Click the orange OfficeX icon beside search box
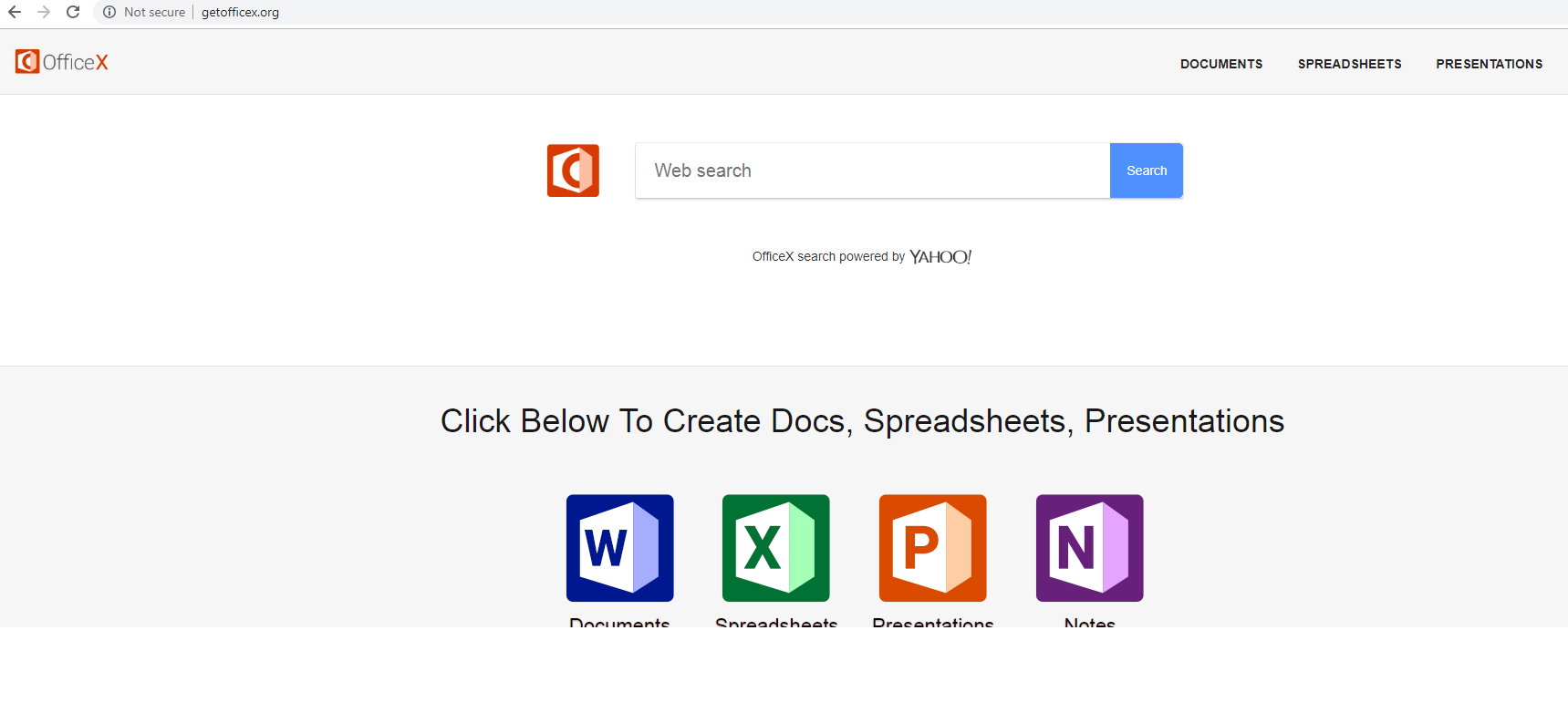Screen dimensions: 1568x713 573,170
